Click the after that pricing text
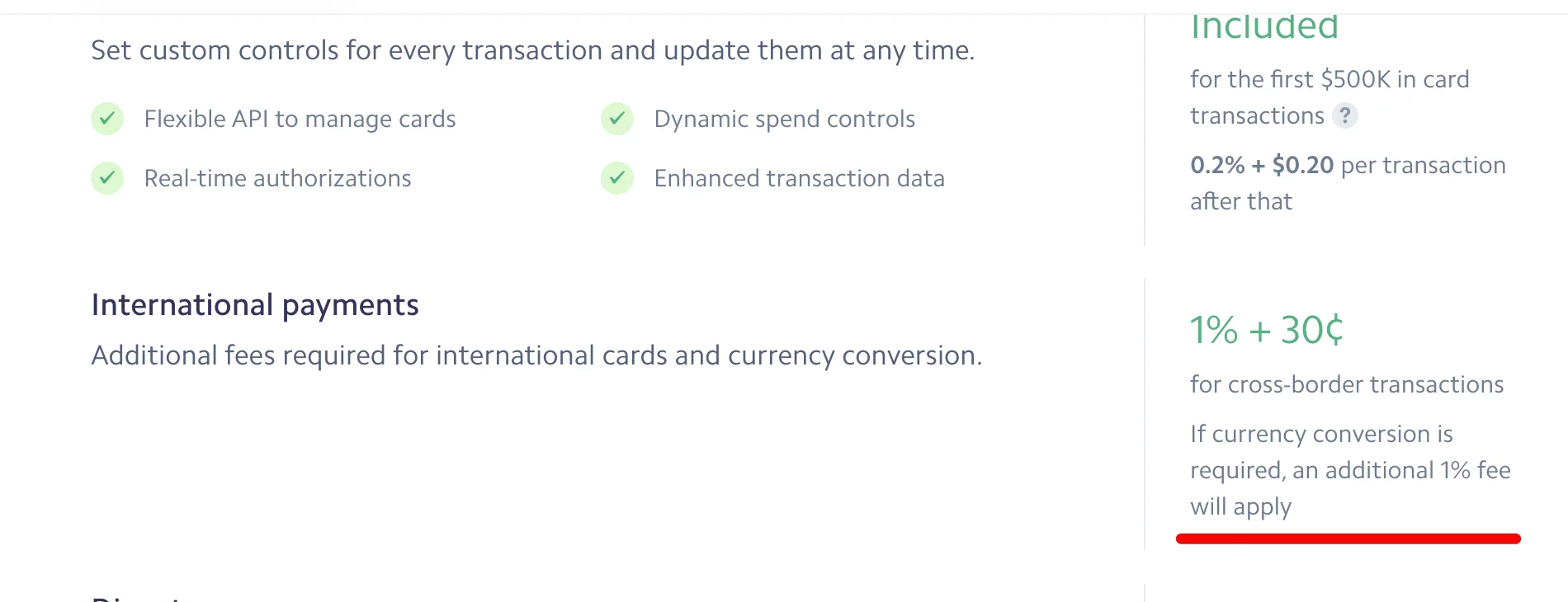The image size is (1568, 602). coord(1240,201)
